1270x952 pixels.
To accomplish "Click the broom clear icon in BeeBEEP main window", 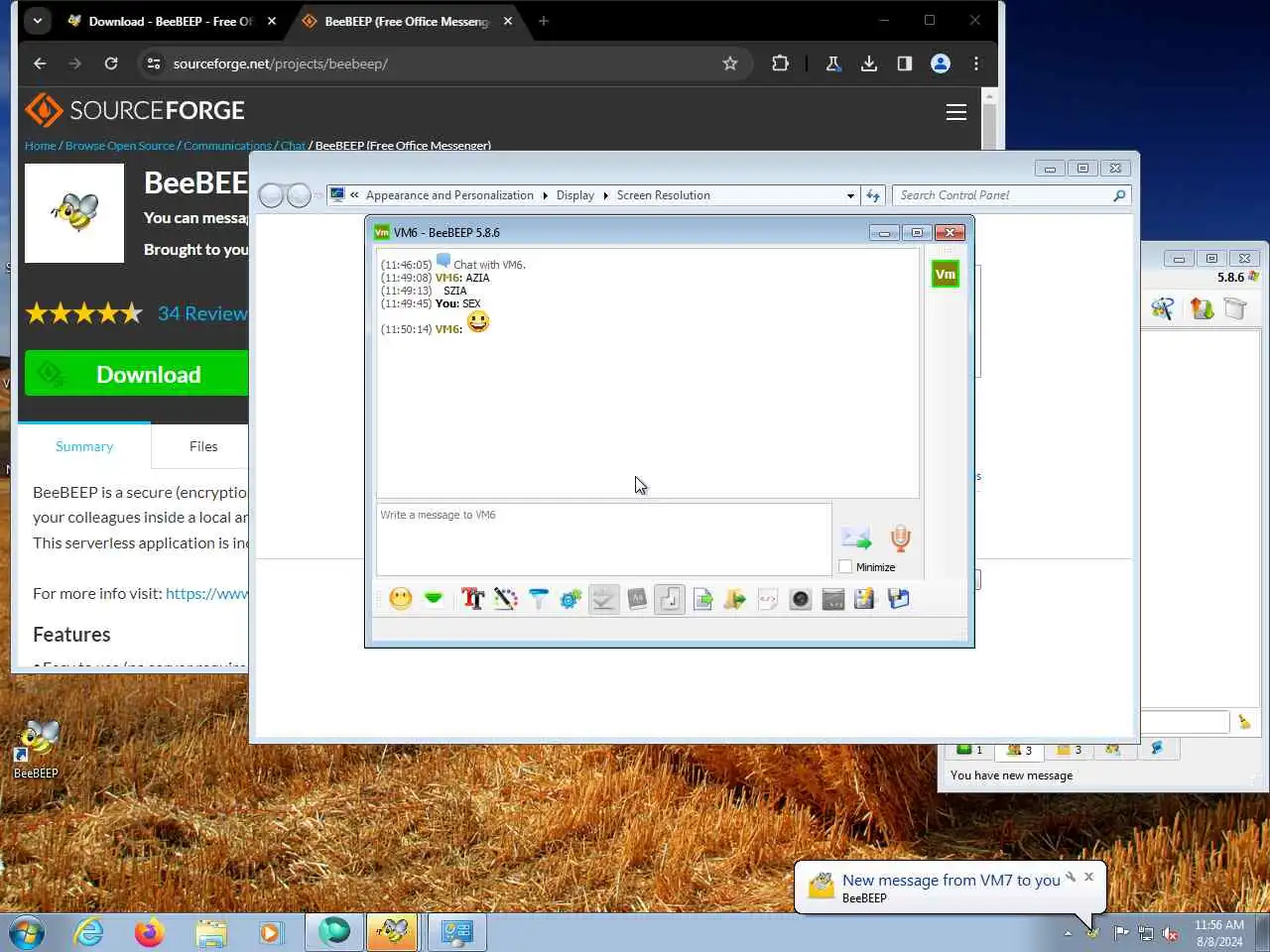I will click(1244, 722).
